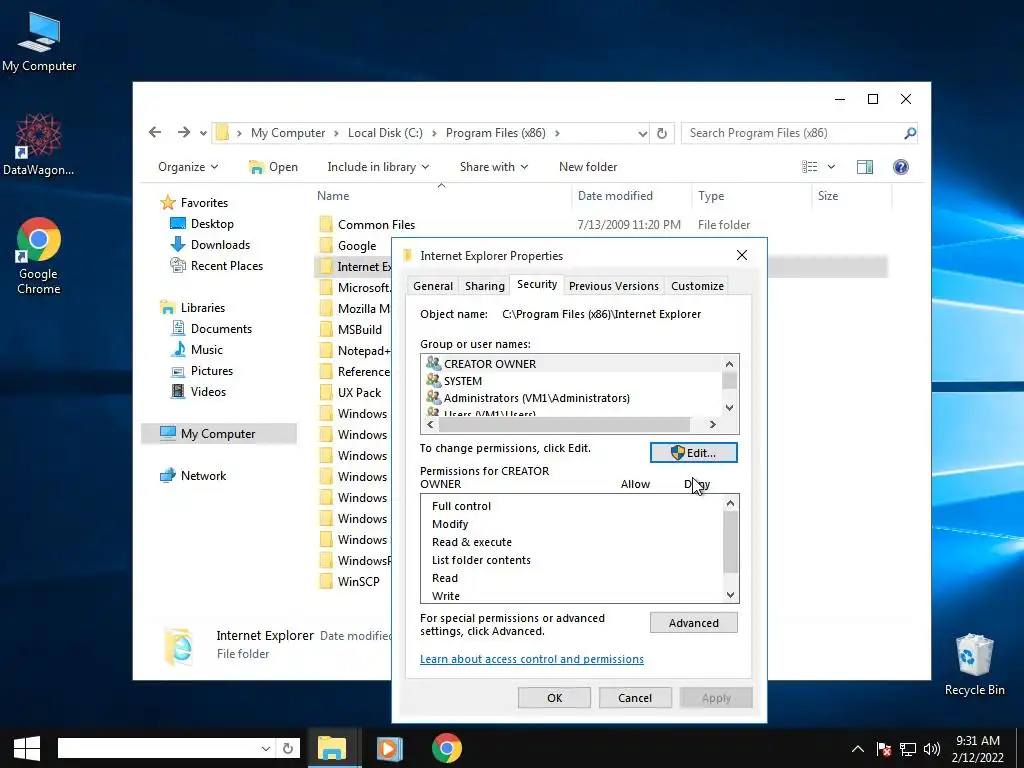The width and height of the screenshot is (1024, 768).
Task: Click horizontal scrollbar of group list
Action: click(565, 424)
